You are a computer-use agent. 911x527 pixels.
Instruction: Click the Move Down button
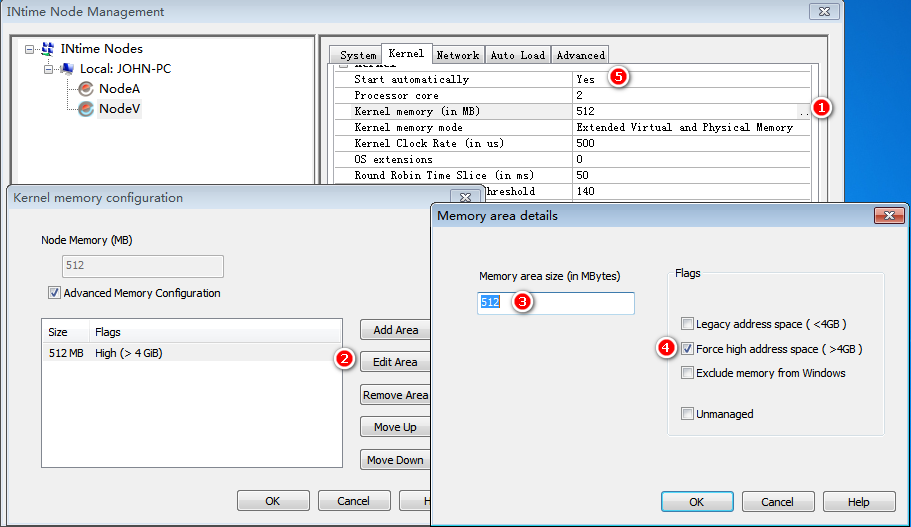point(396,460)
